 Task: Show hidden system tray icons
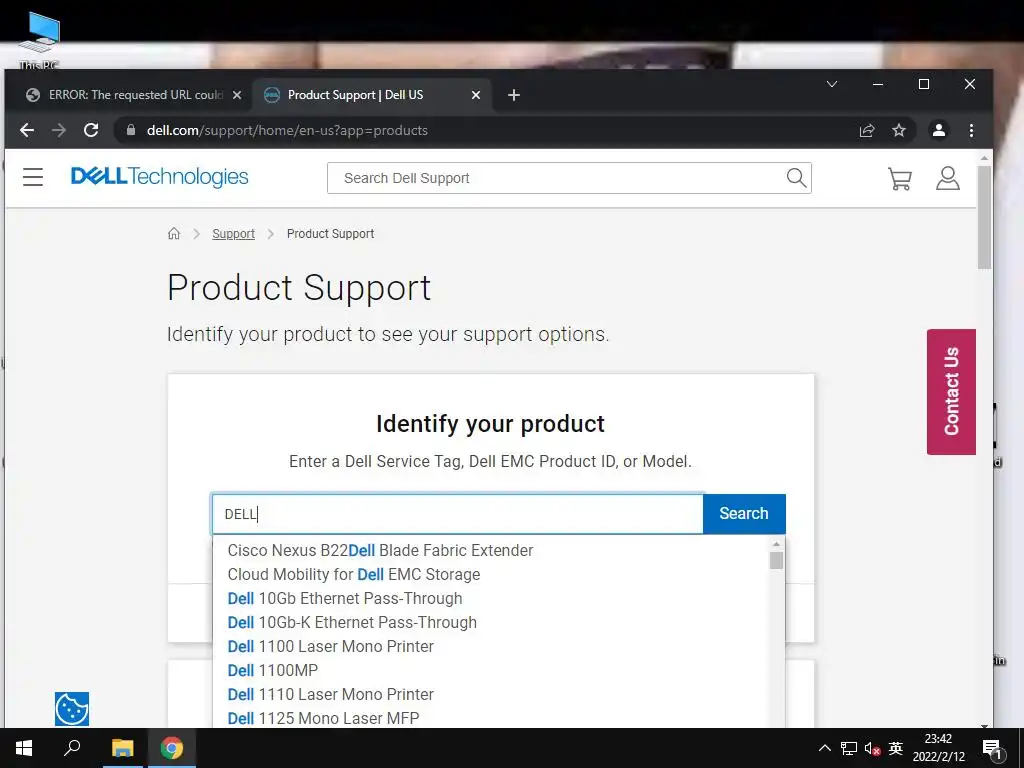824,748
